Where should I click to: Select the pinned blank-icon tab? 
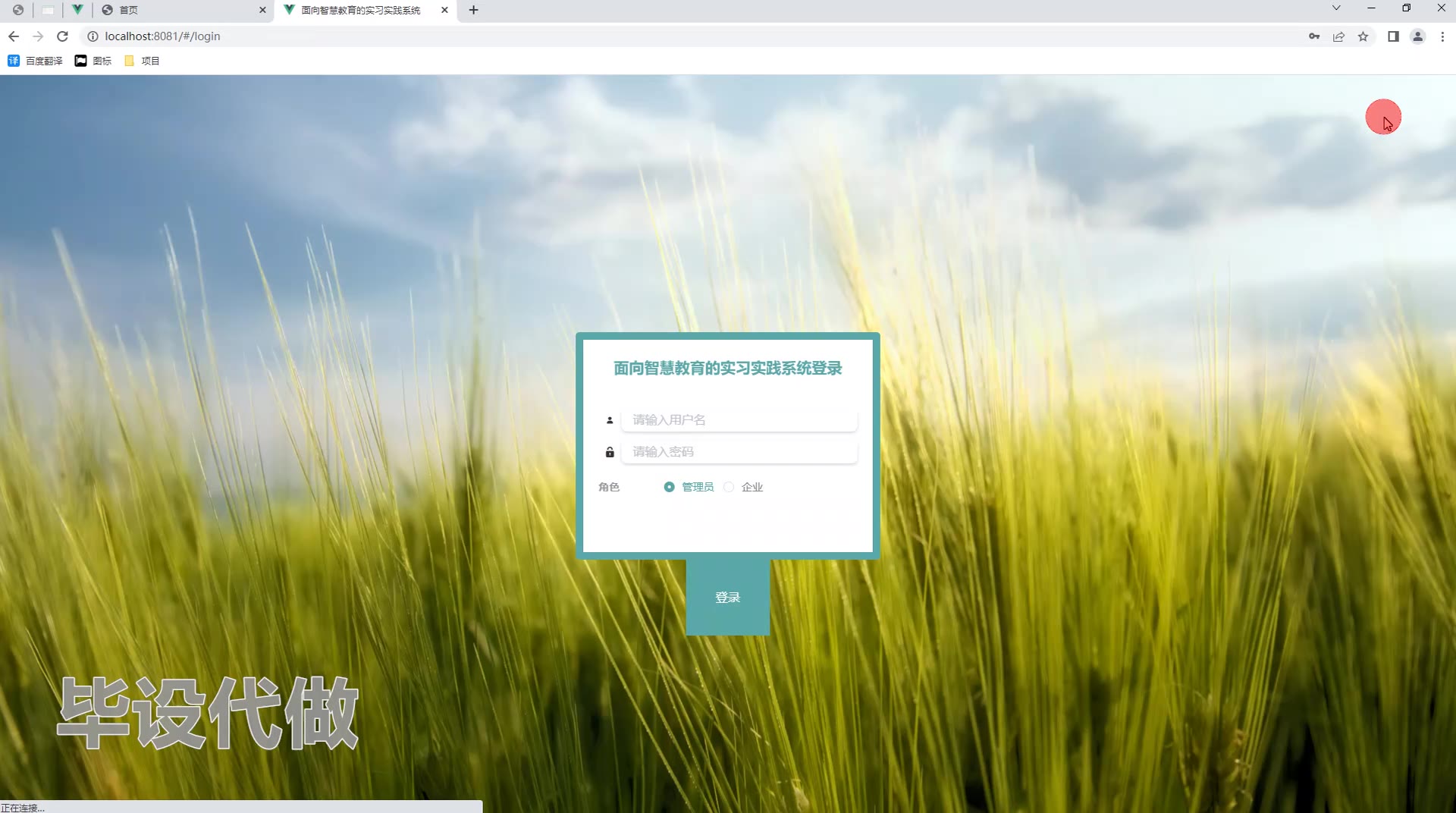48,10
